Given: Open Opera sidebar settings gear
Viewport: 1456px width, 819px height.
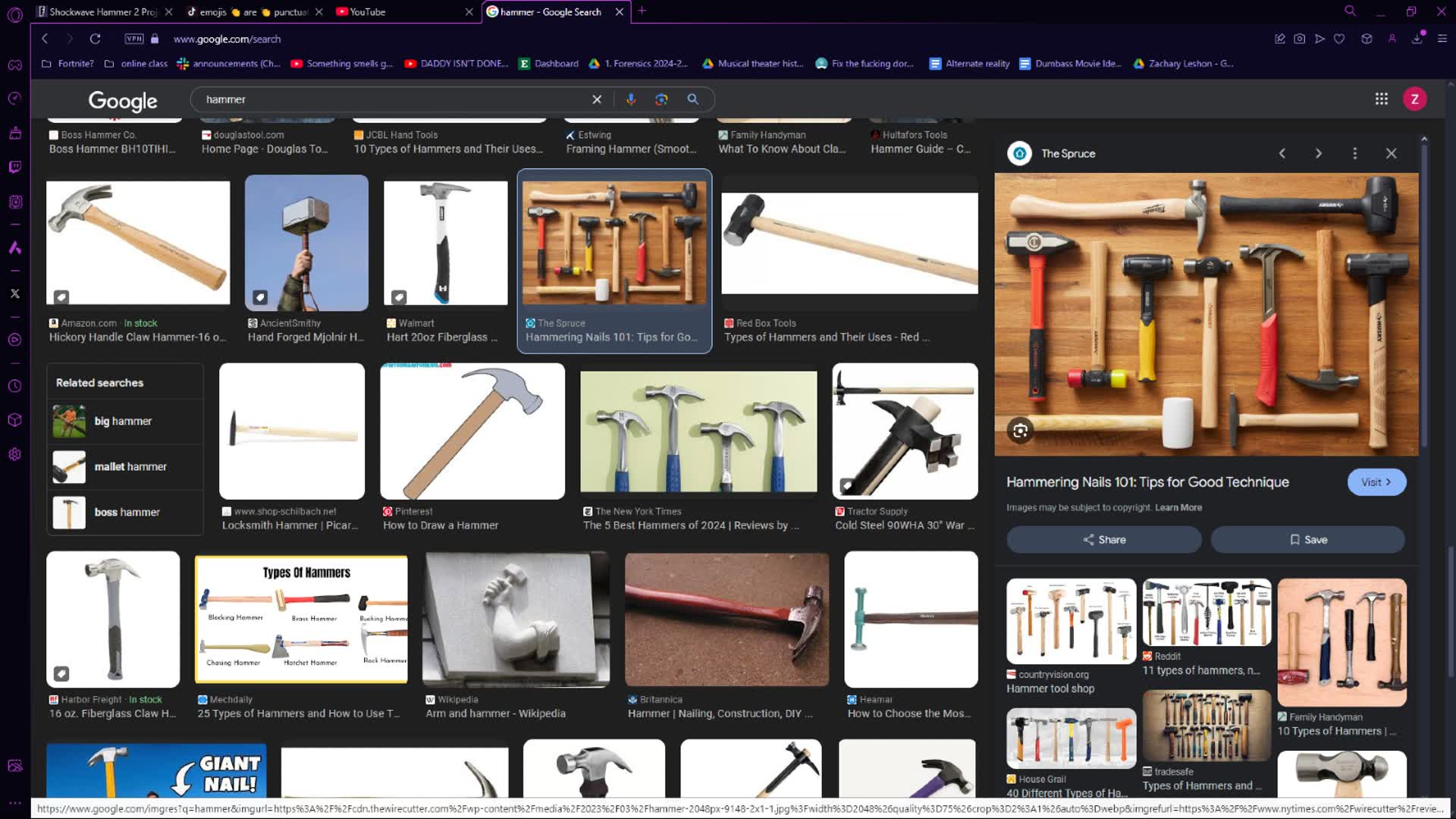Looking at the screenshot, I should [x=14, y=454].
